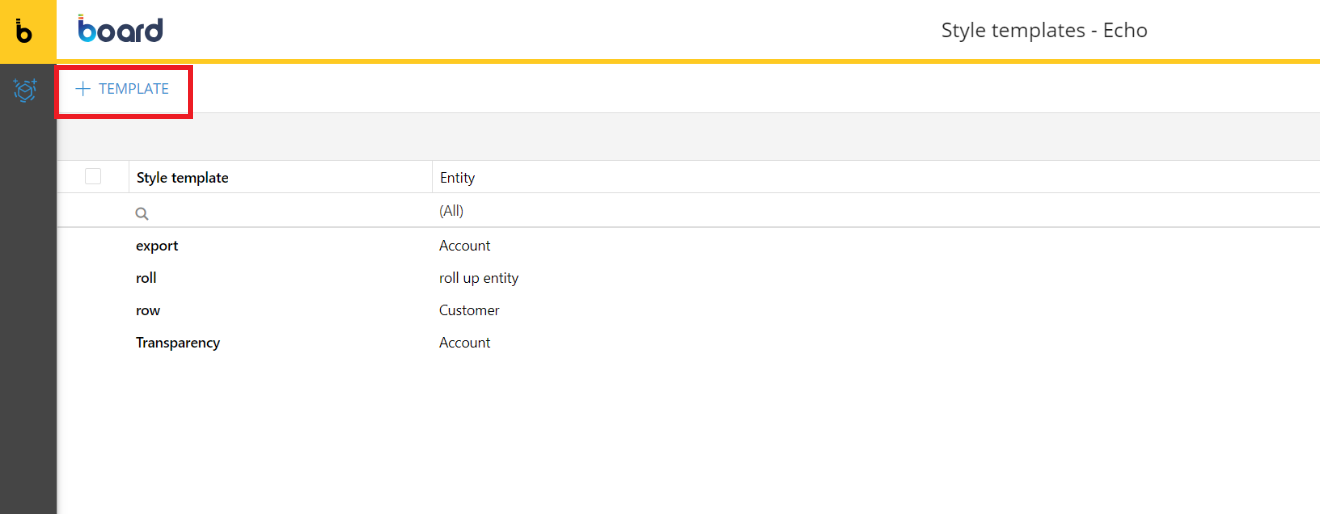The width and height of the screenshot is (1320, 514).
Task: Sort by the Entity column header
Action: 457,178
